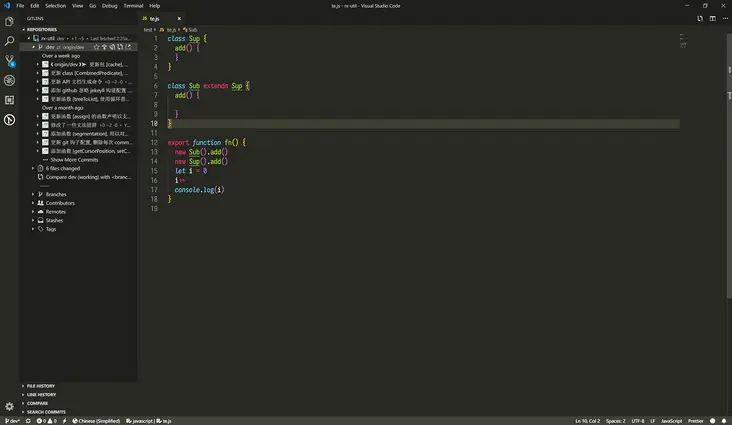Image resolution: width=732 pixels, height=425 pixels.
Task: Change the JavaScript language mode in status bar
Action: click(x=671, y=421)
